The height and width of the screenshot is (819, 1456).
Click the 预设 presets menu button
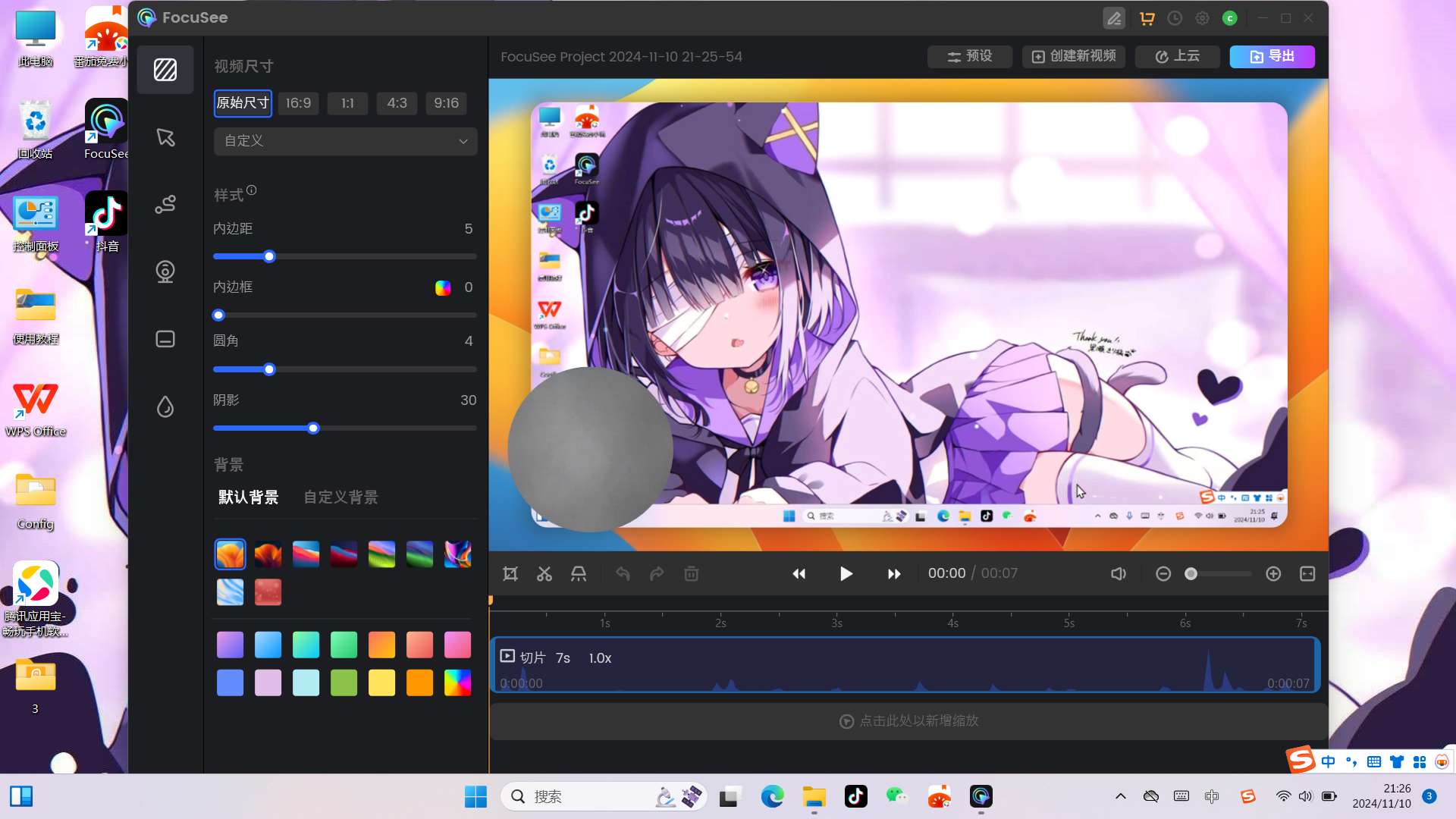point(969,56)
